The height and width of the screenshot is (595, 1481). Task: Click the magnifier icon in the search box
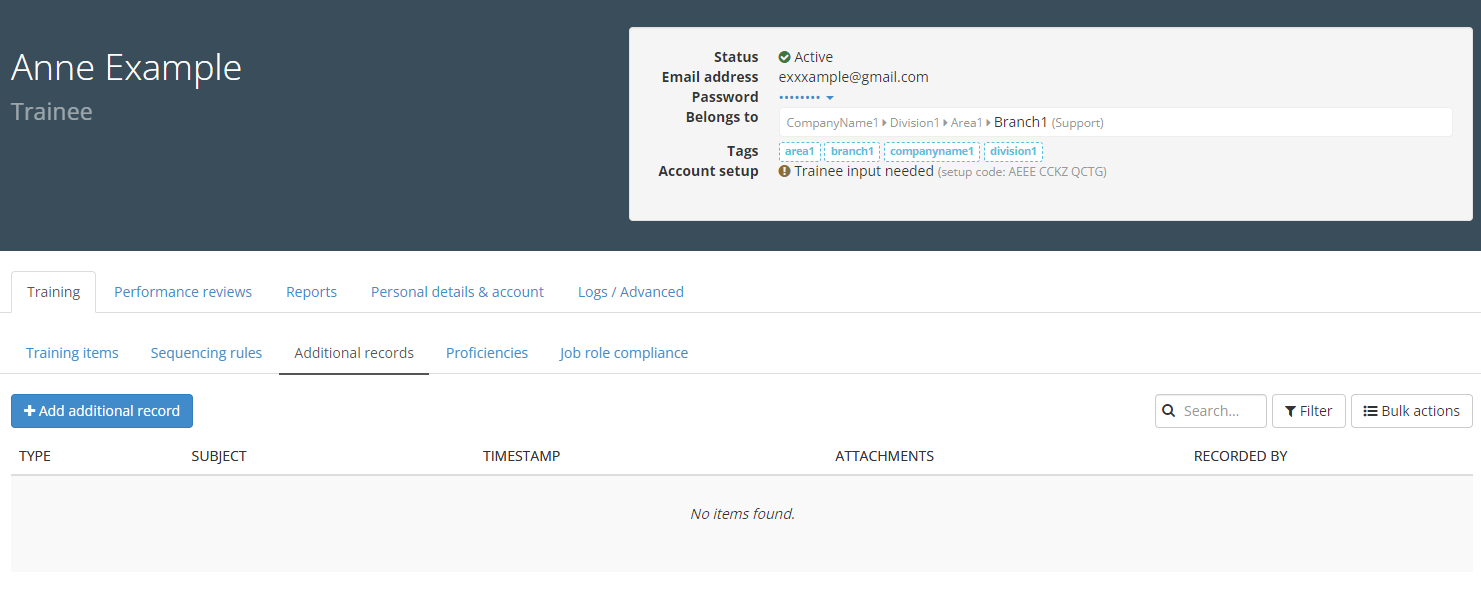(x=1169, y=411)
